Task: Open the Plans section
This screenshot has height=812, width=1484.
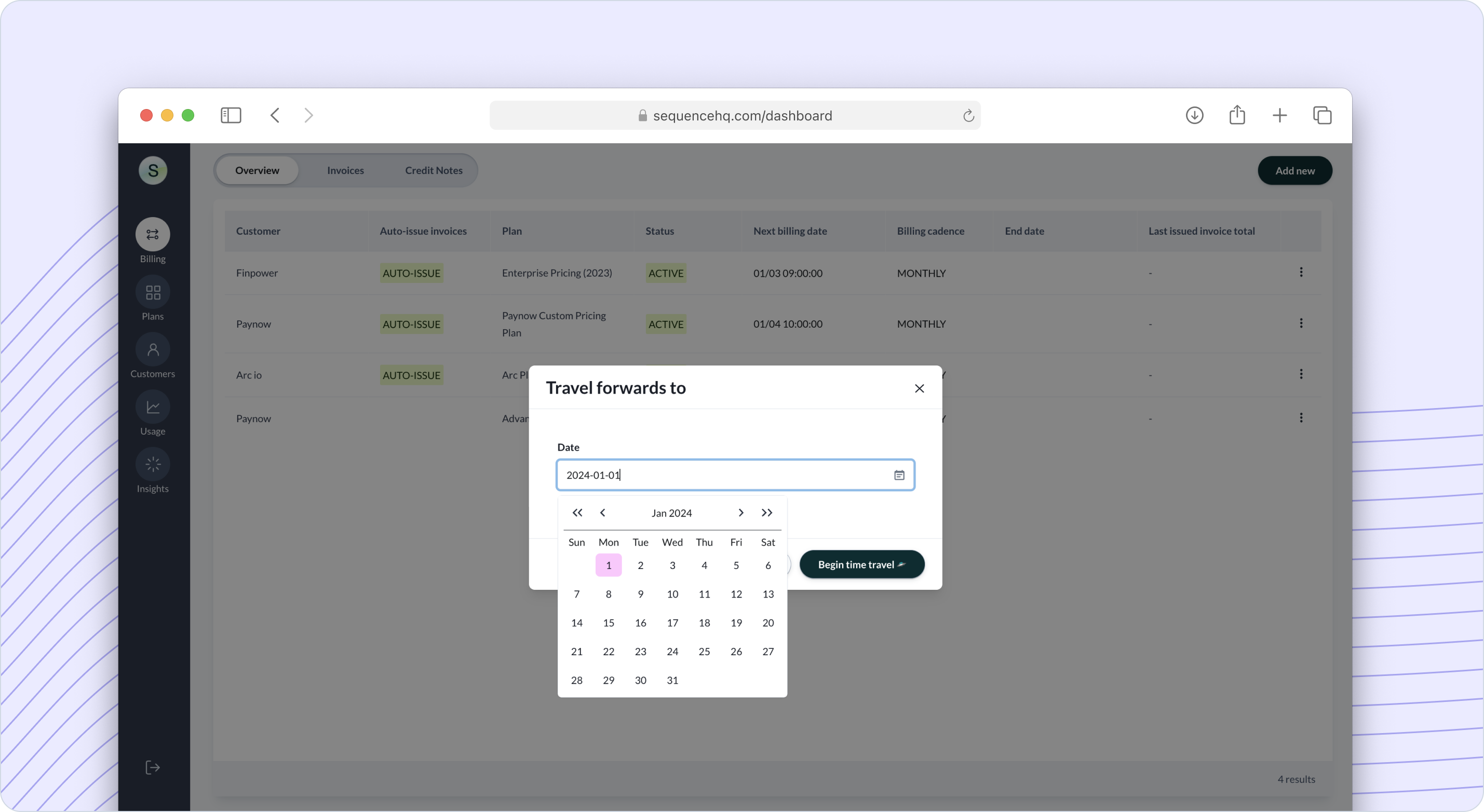Action: pyautogui.click(x=153, y=302)
